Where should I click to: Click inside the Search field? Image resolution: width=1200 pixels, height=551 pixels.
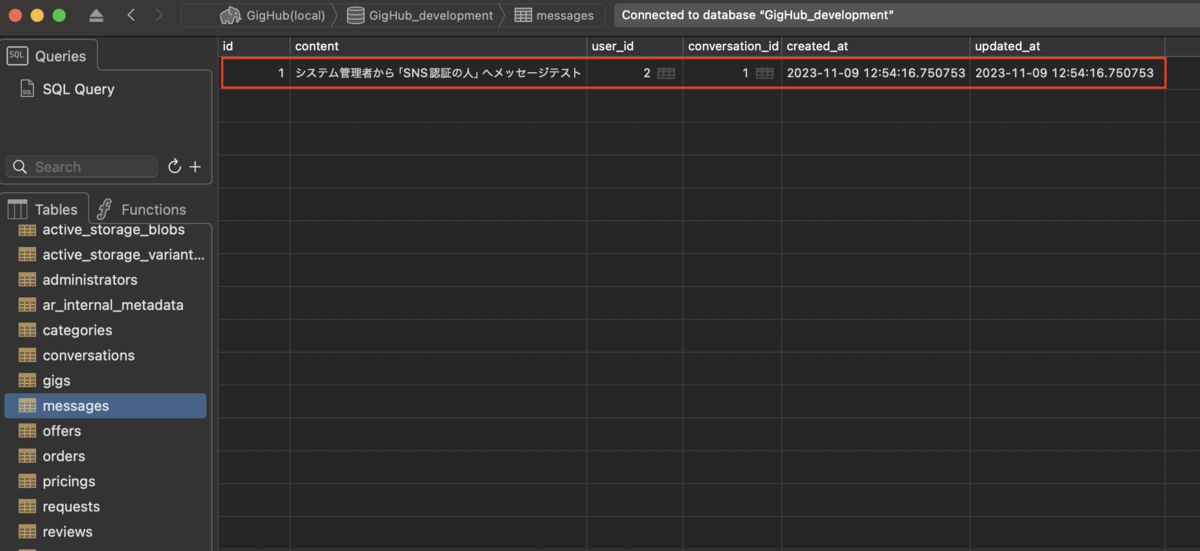tap(82, 167)
